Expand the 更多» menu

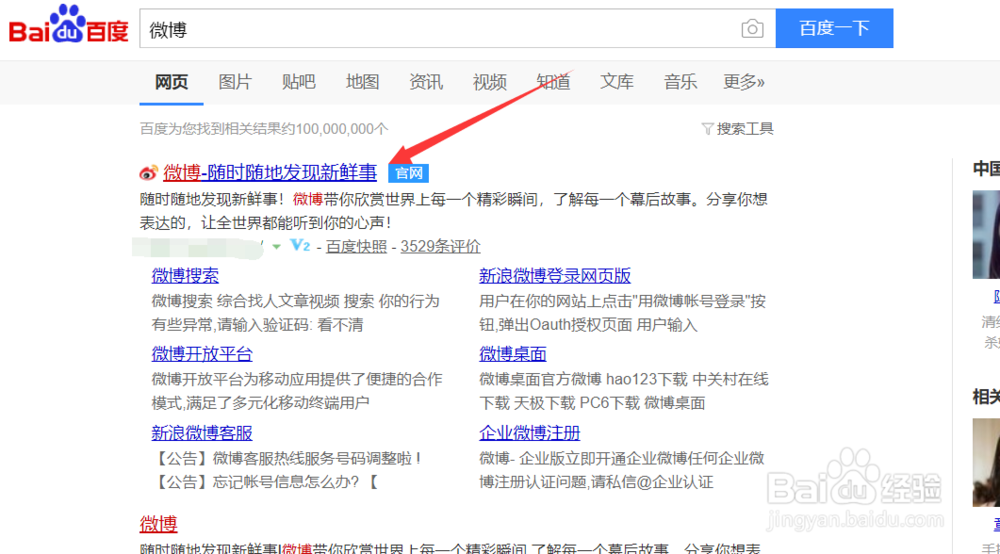tap(744, 82)
